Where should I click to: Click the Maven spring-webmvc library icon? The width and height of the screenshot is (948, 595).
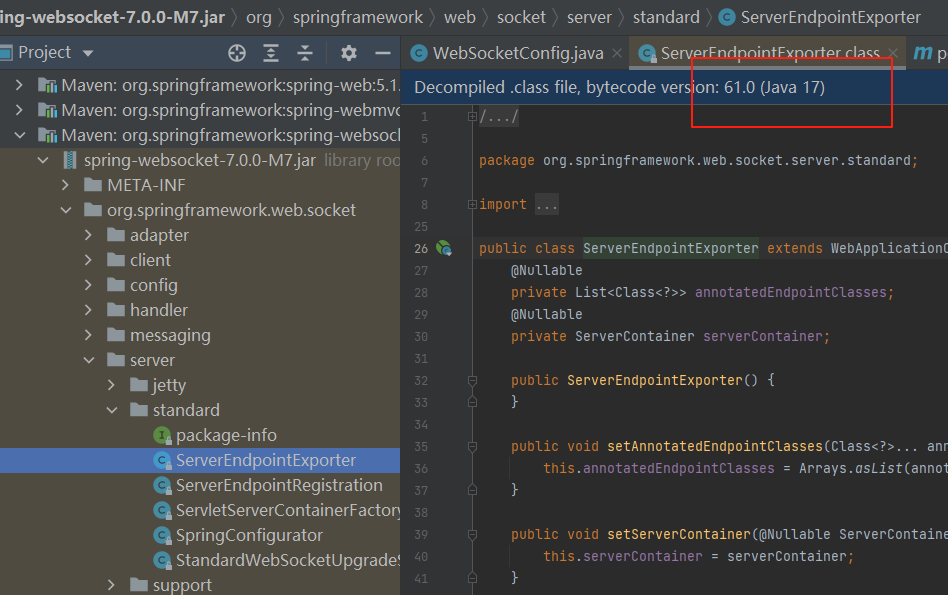tap(47, 110)
